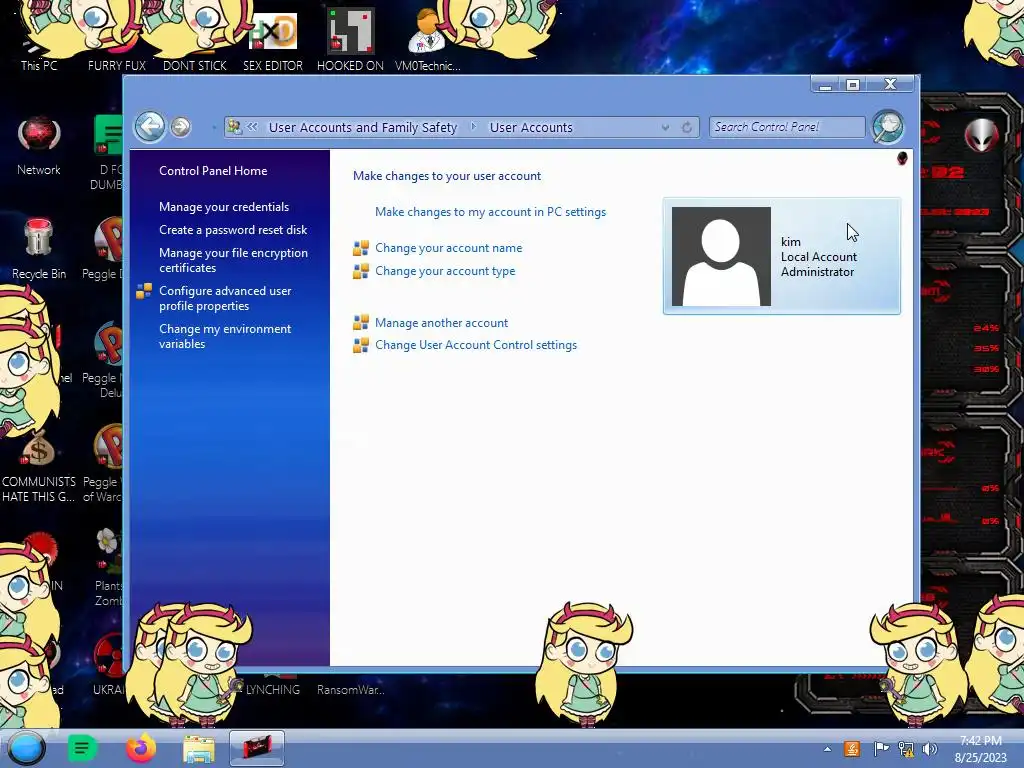1024x768 pixels.
Task: Click the double-chevron before User Accounts and Family Safety
Action: click(252, 127)
